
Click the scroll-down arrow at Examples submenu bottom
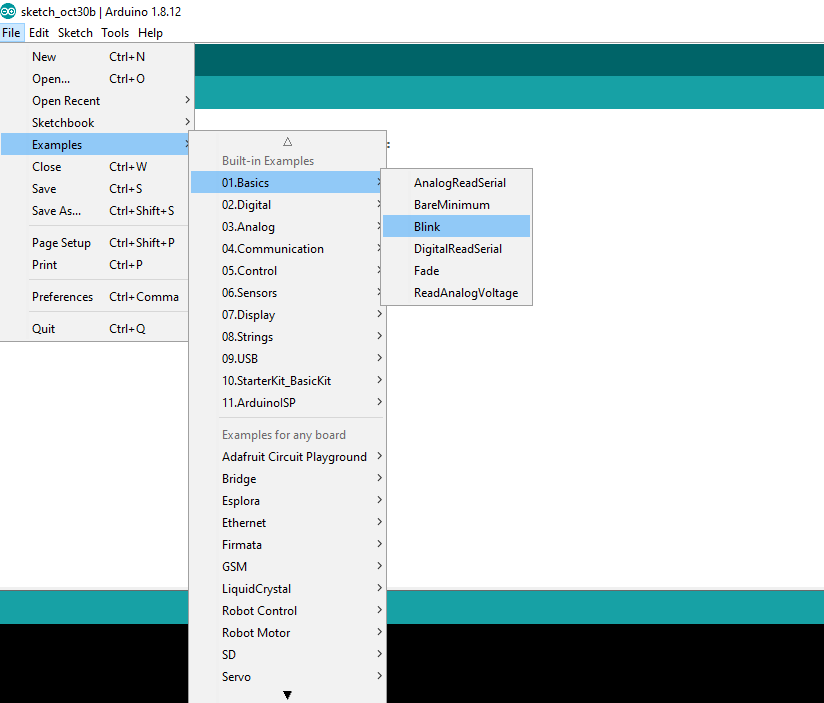point(287,695)
